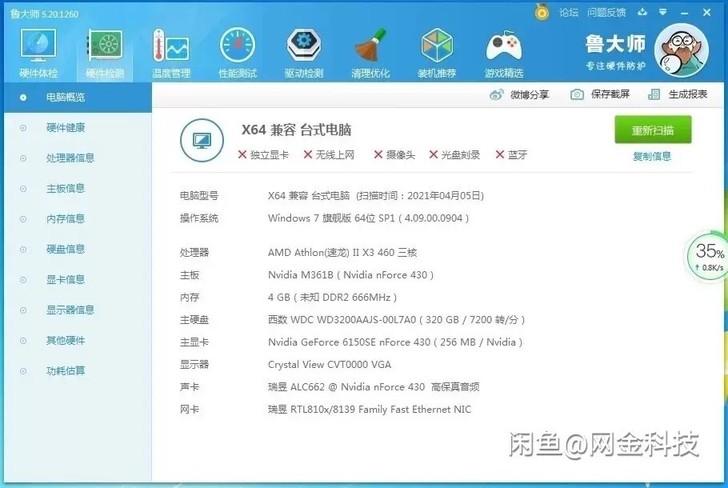Image resolution: width=728 pixels, height=488 pixels.
Task: Click the 摄像头 feature indicator
Action: point(395,155)
